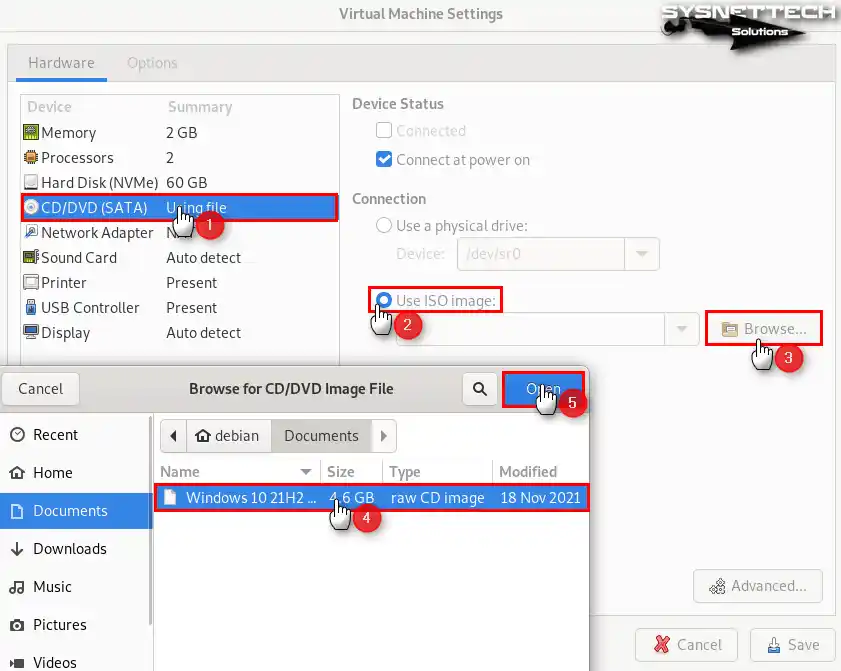Expand the forward breadcrumb arrow
Screen dimensions: 841x671
pos(383,436)
